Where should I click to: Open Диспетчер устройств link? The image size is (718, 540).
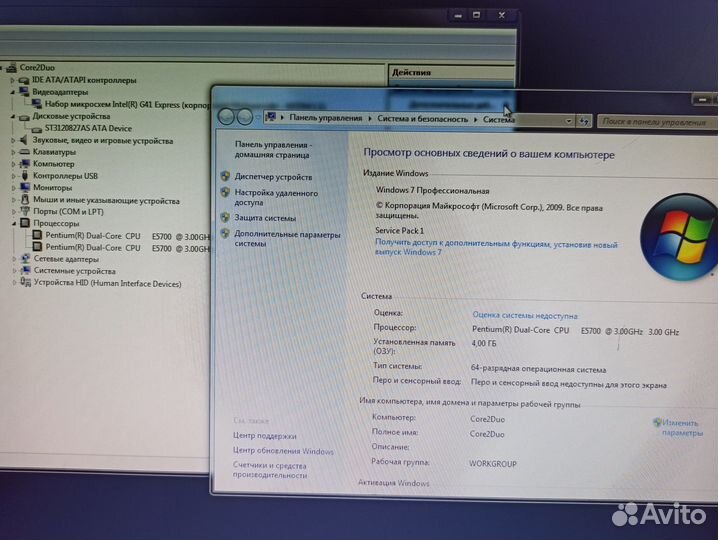273,177
